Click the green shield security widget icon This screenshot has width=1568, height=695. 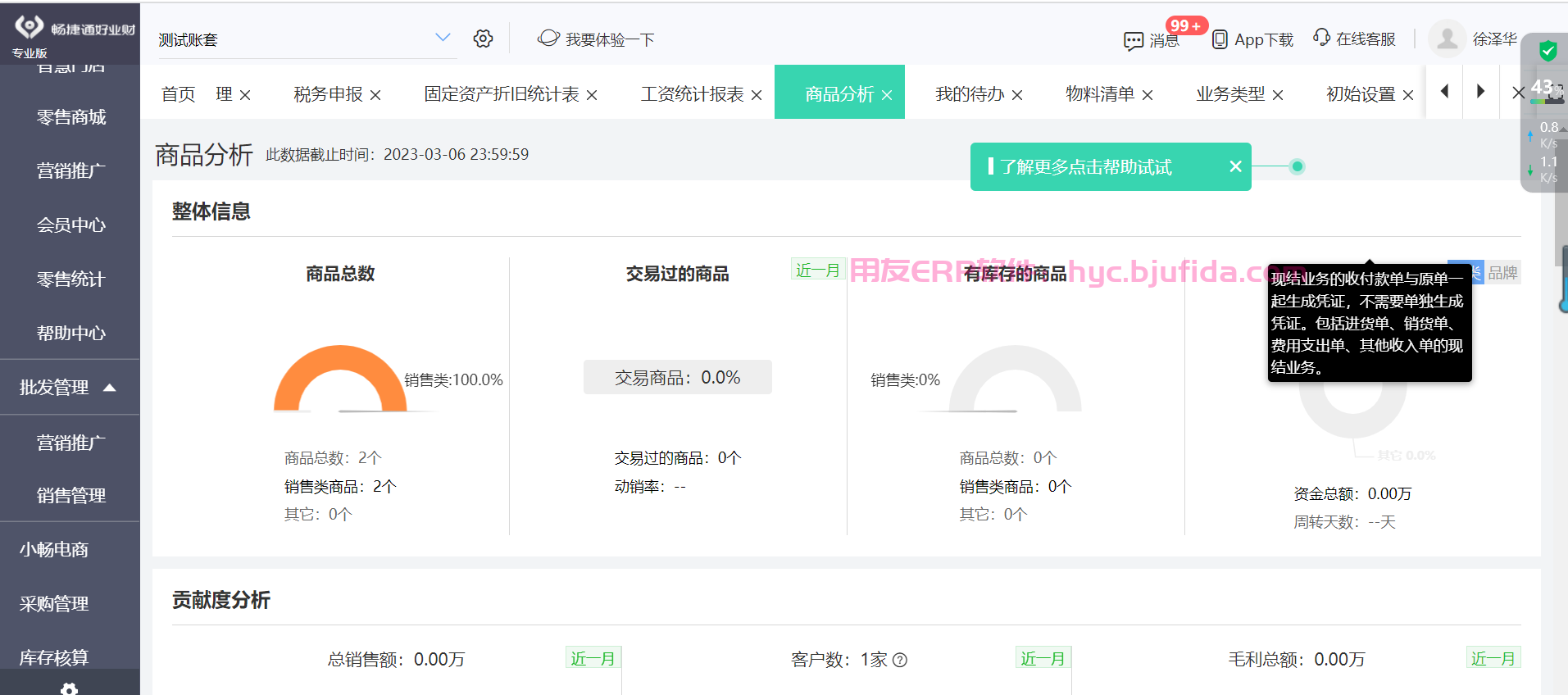(x=1548, y=51)
